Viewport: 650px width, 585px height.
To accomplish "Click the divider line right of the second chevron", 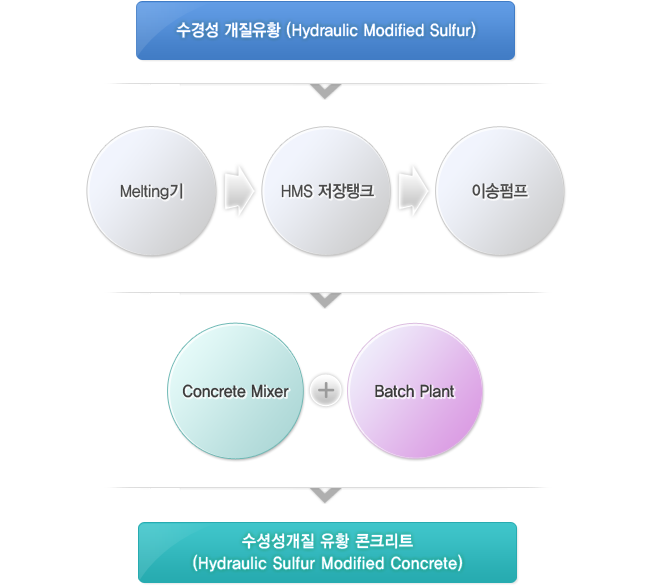I will (x=444, y=293).
